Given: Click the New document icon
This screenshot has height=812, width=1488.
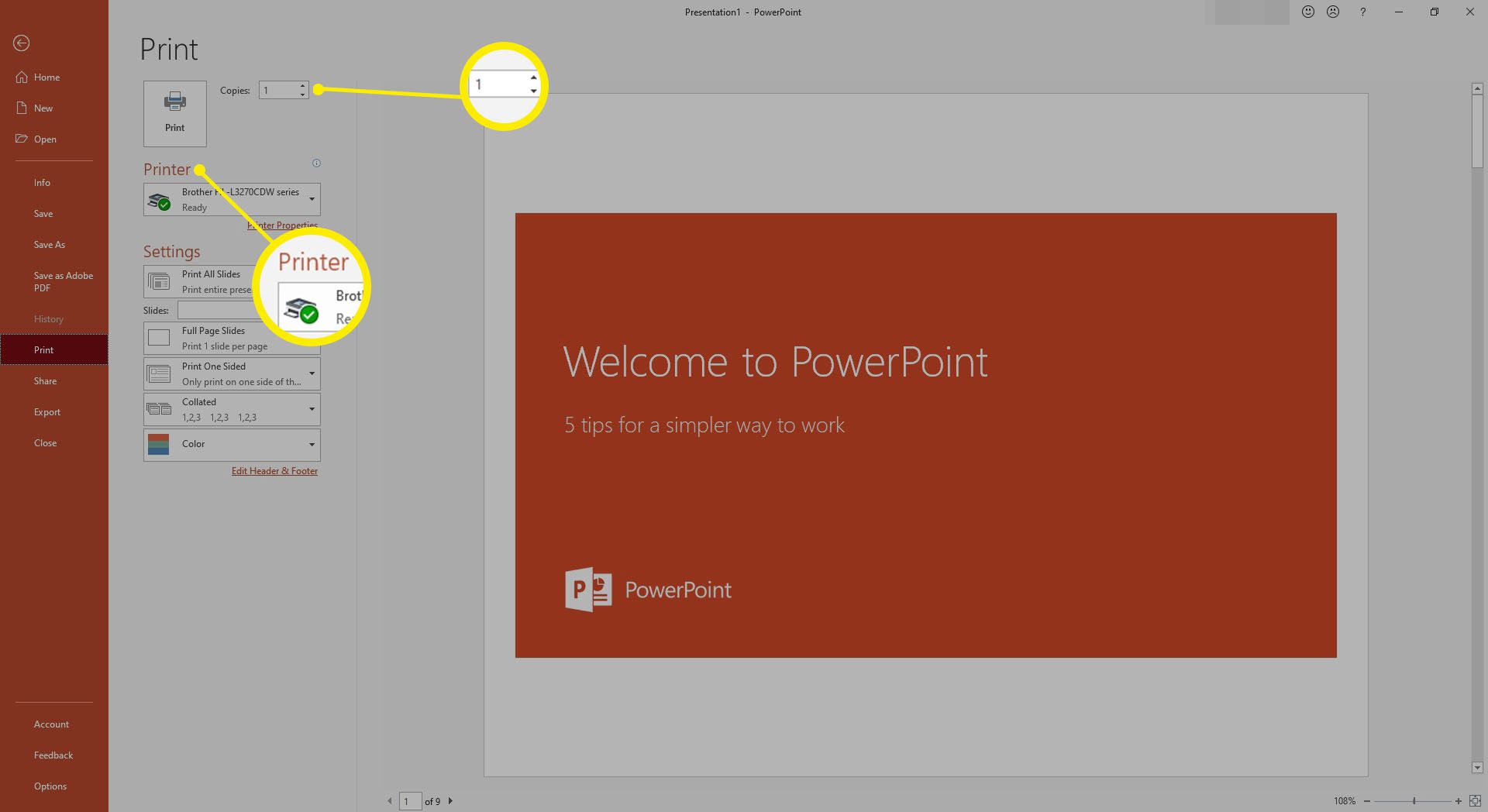Looking at the screenshot, I should [x=22, y=108].
